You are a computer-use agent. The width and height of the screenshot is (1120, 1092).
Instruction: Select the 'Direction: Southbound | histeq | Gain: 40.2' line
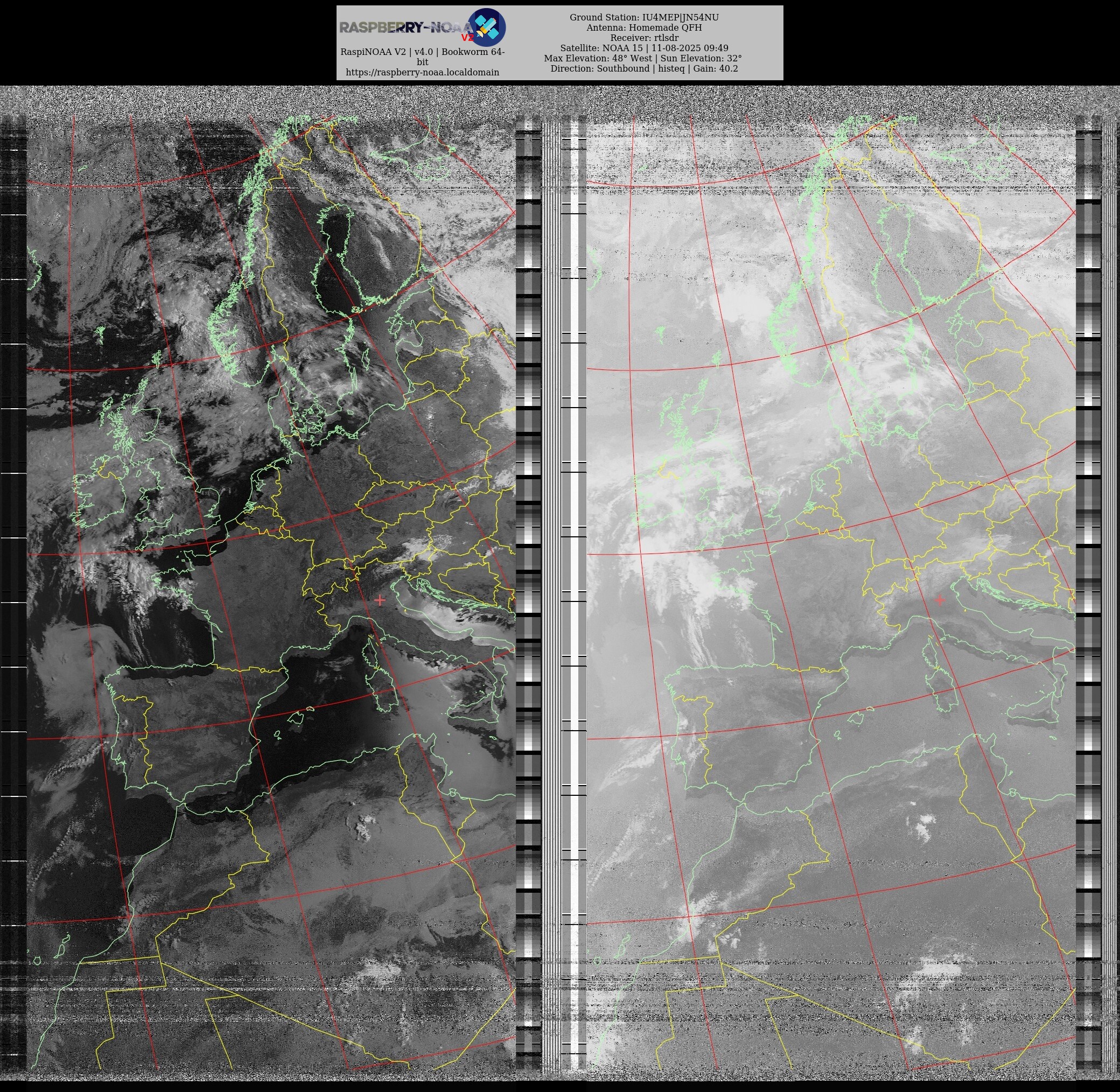click(x=643, y=69)
